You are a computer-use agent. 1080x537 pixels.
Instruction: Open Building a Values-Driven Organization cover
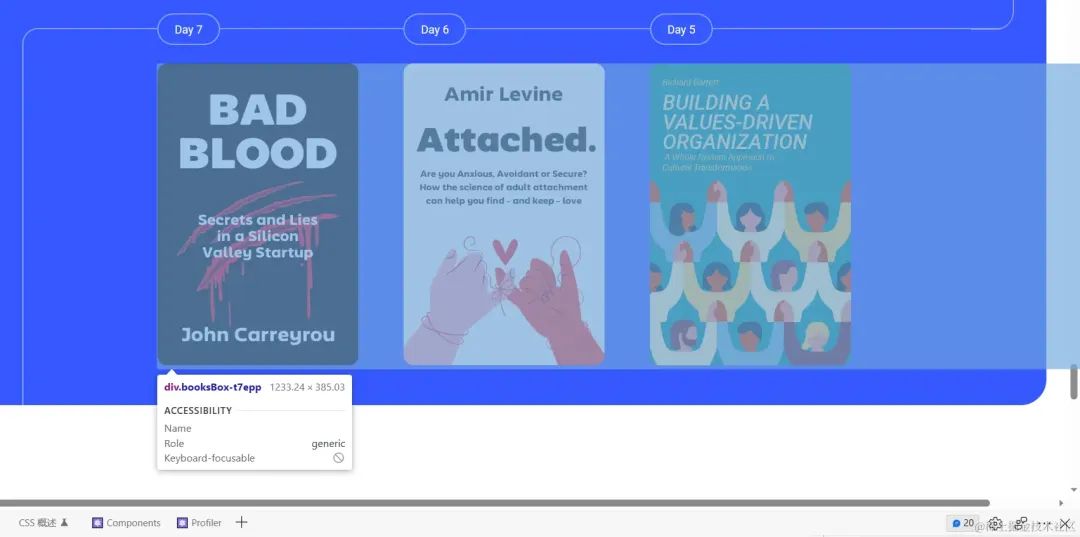tap(751, 214)
